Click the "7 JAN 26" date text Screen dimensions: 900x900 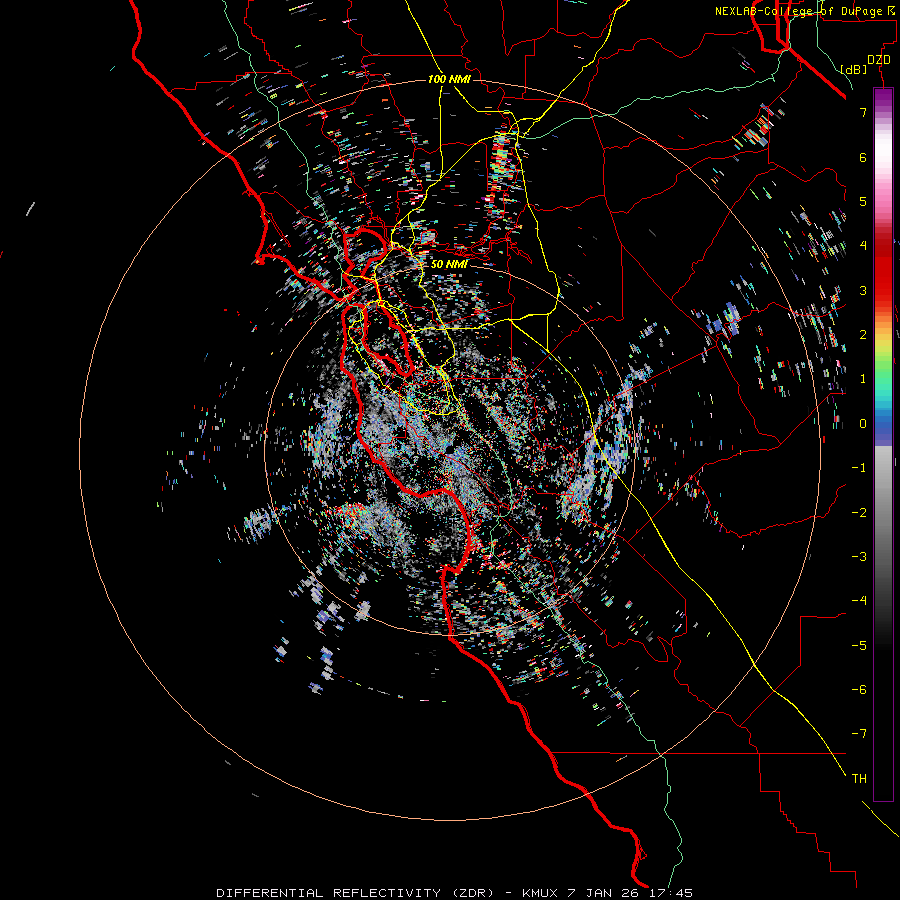(604, 893)
